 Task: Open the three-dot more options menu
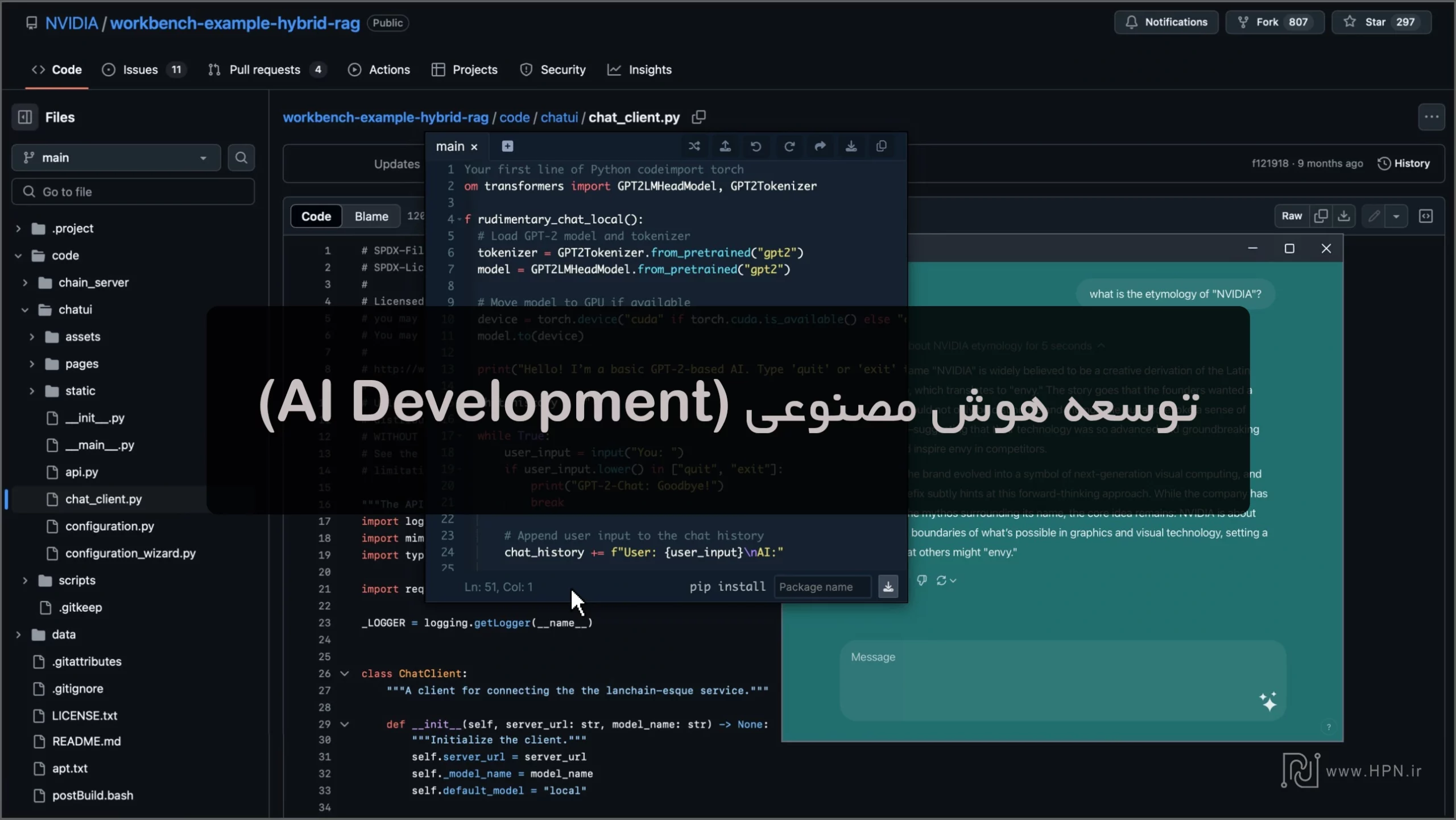[1431, 117]
